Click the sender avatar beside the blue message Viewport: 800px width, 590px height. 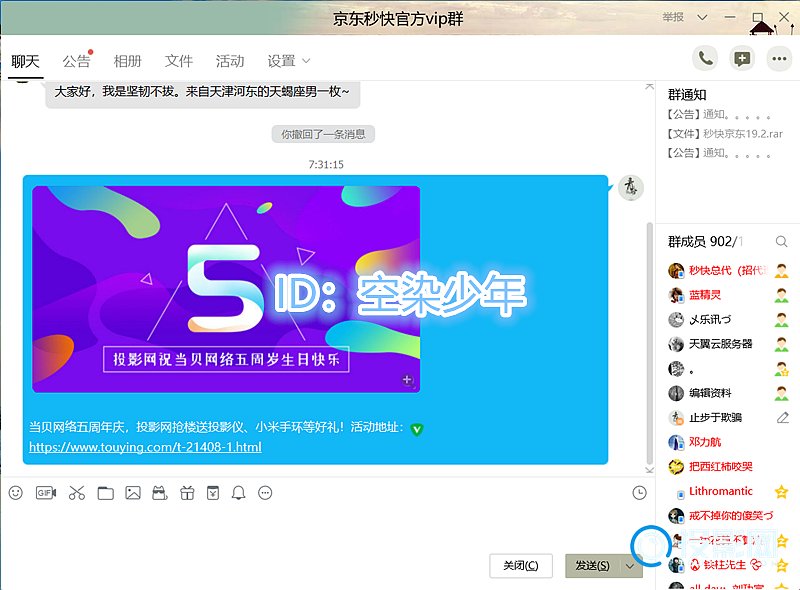pyautogui.click(x=631, y=187)
